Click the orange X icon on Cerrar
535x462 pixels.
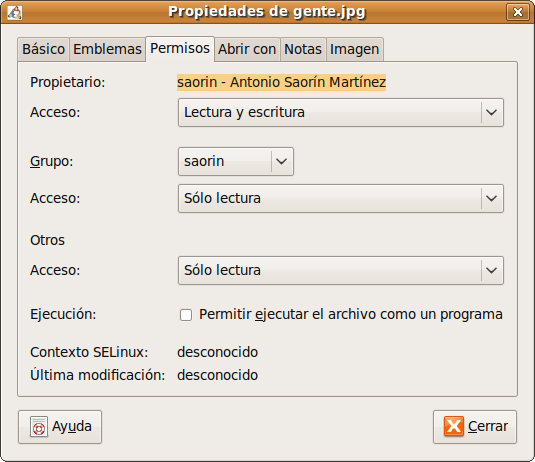(x=454, y=426)
